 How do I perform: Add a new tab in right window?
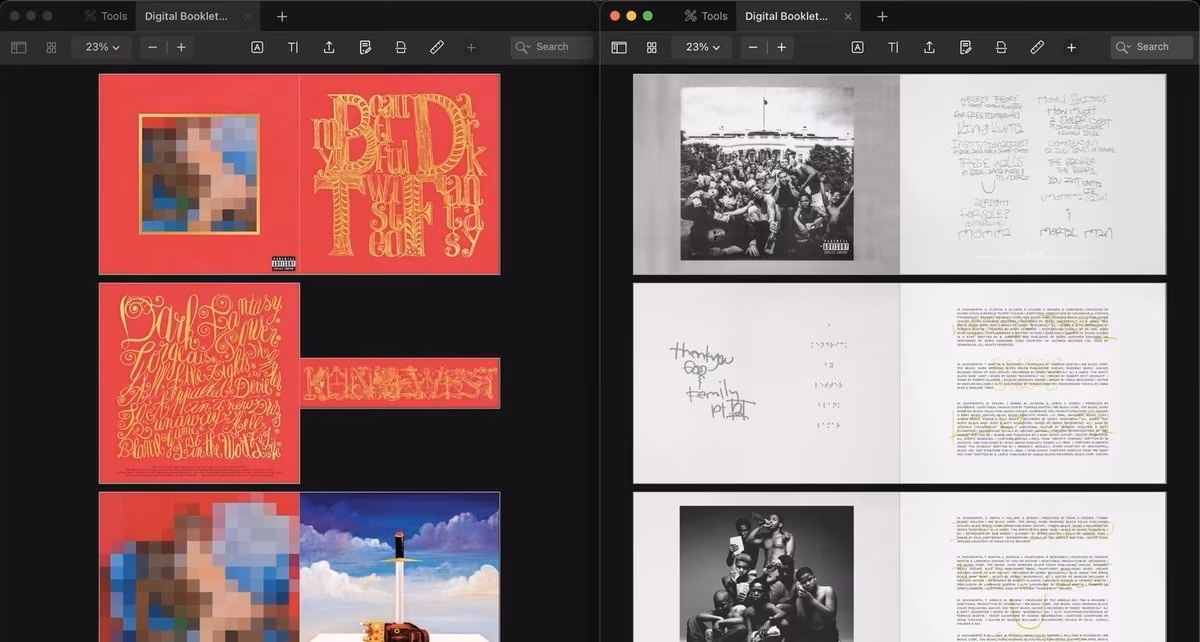pyautogui.click(x=882, y=17)
